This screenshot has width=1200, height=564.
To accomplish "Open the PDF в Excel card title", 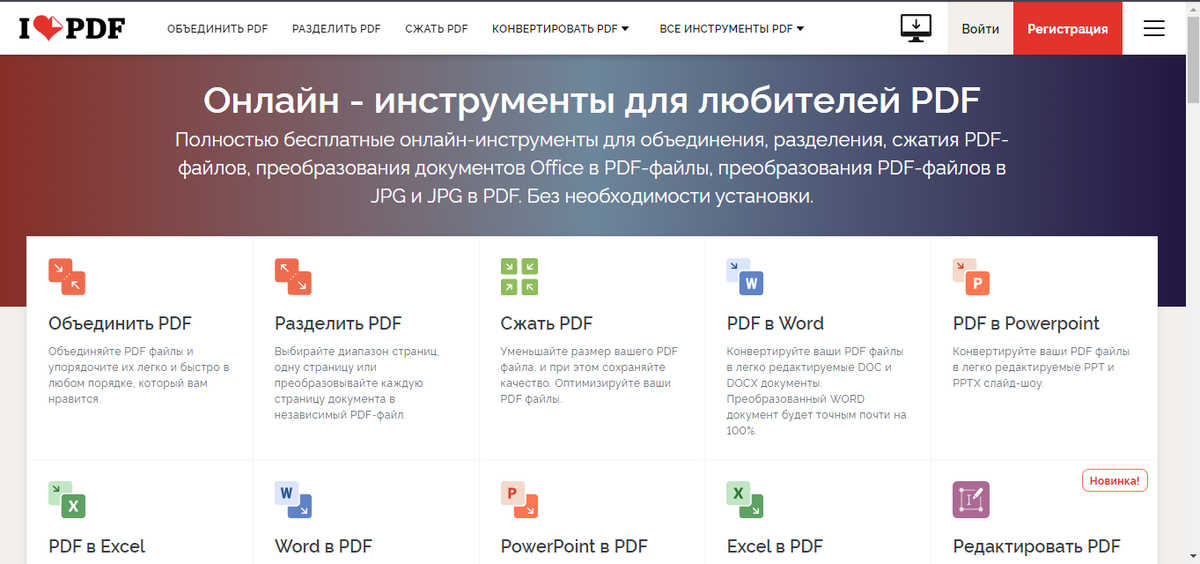I will pyautogui.click(x=97, y=546).
